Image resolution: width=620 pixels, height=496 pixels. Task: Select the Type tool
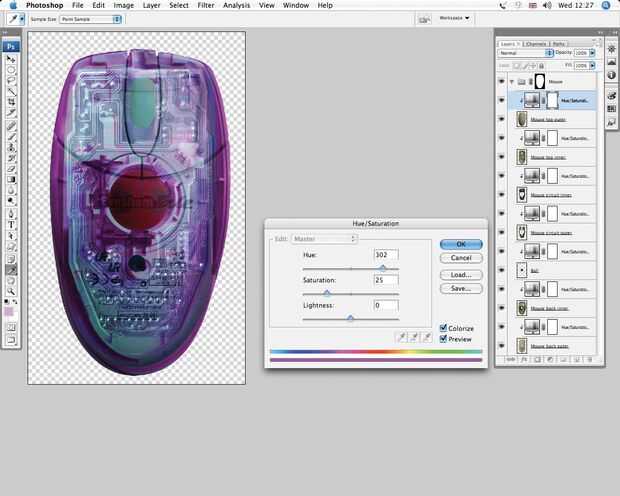11,224
